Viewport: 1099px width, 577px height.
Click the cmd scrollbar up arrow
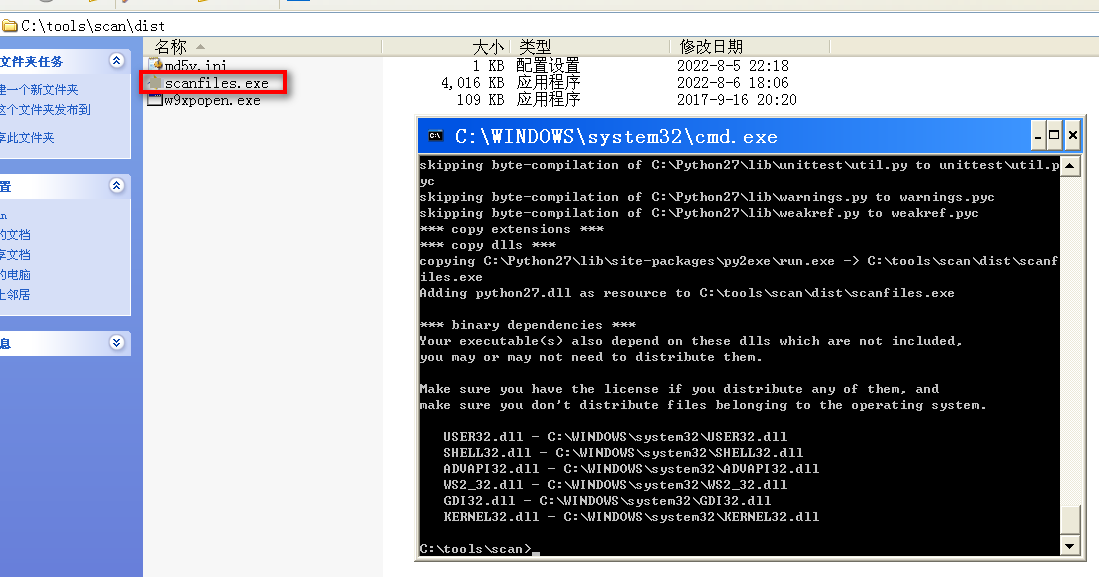pyautogui.click(x=1070, y=166)
